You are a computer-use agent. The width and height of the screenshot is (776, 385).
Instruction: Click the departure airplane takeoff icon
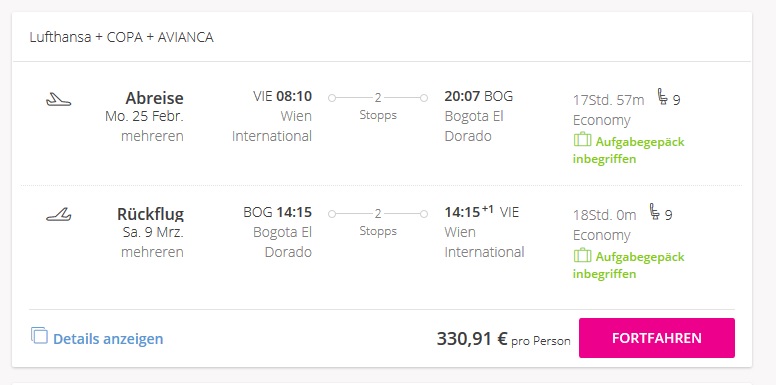click(x=58, y=99)
